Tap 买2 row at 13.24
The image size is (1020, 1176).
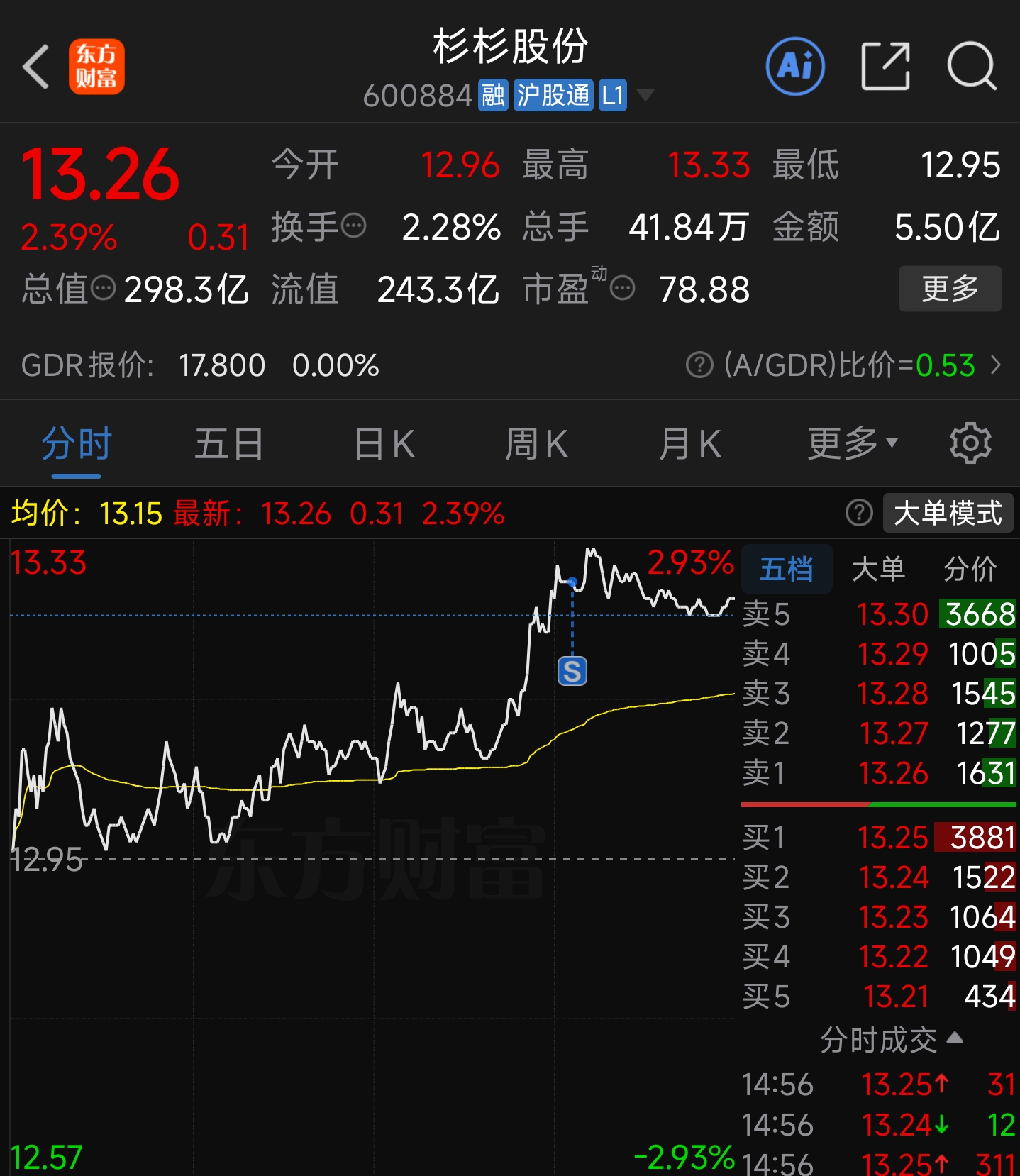[x=879, y=877]
